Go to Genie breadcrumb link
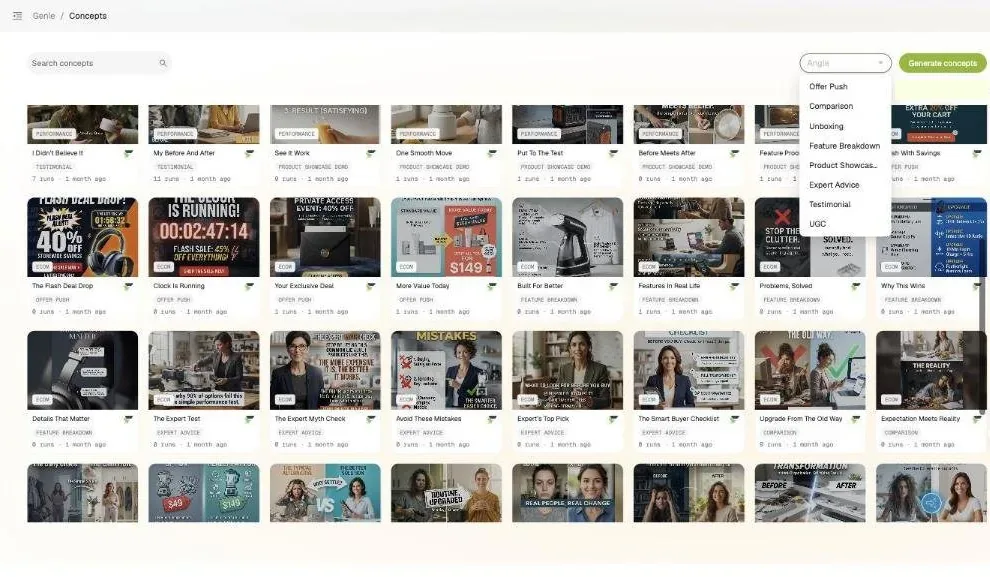Image resolution: width=990 pixels, height=577 pixels. click(x=44, y=16)
